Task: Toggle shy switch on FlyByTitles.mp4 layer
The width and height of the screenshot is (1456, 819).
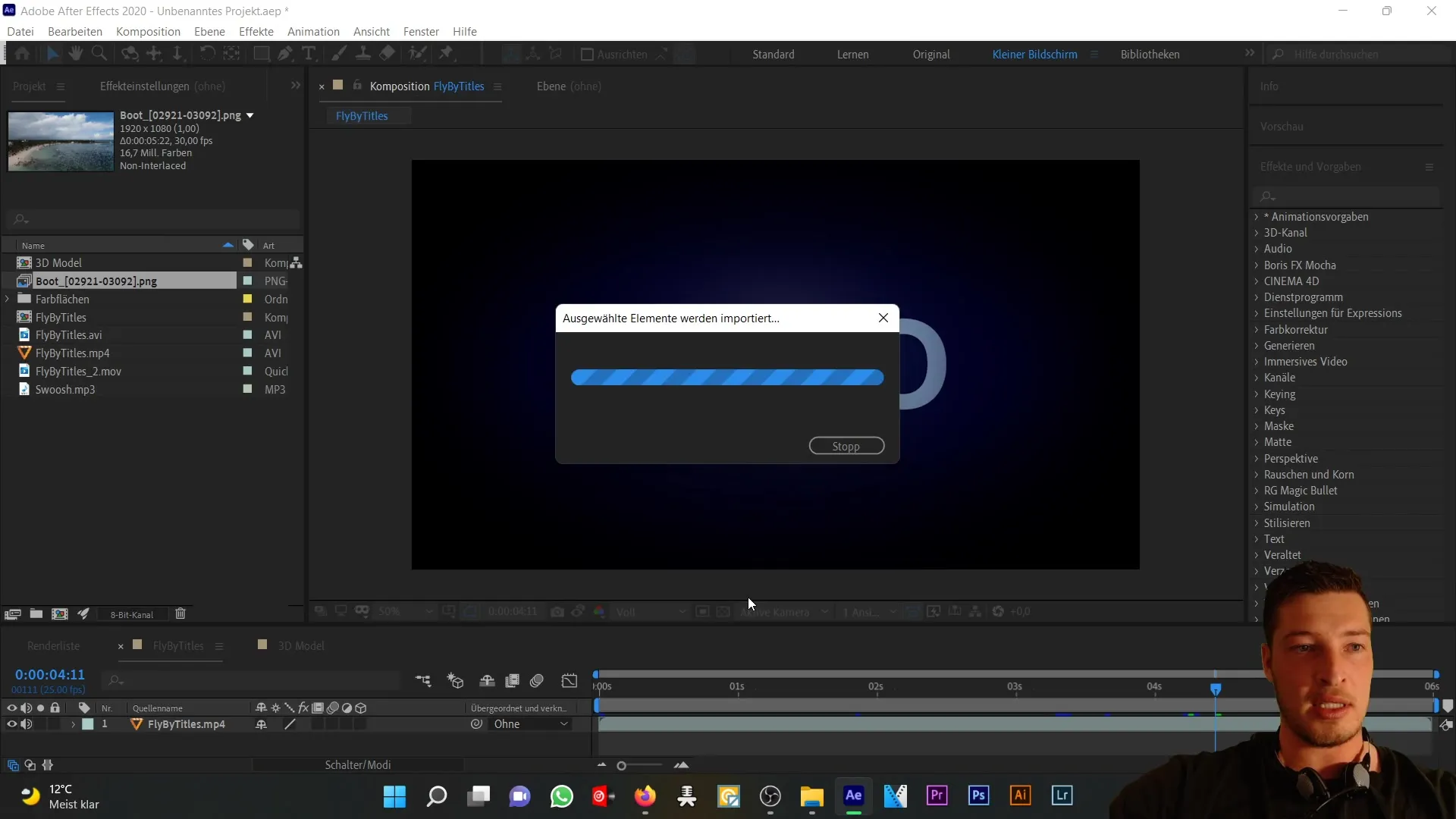Action: click(261, 725)
